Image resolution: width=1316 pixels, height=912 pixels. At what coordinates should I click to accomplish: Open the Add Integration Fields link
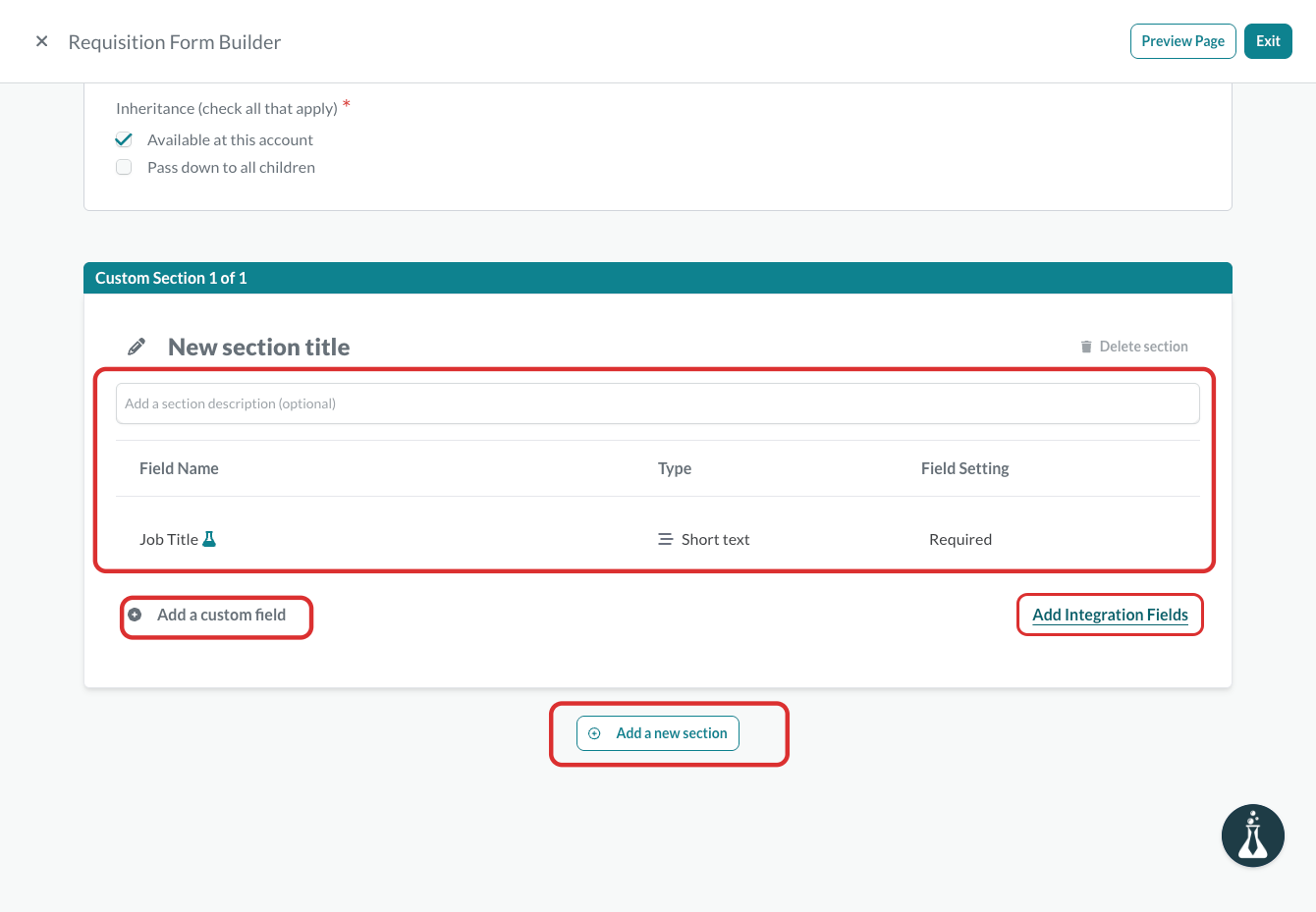(1110, 615)
